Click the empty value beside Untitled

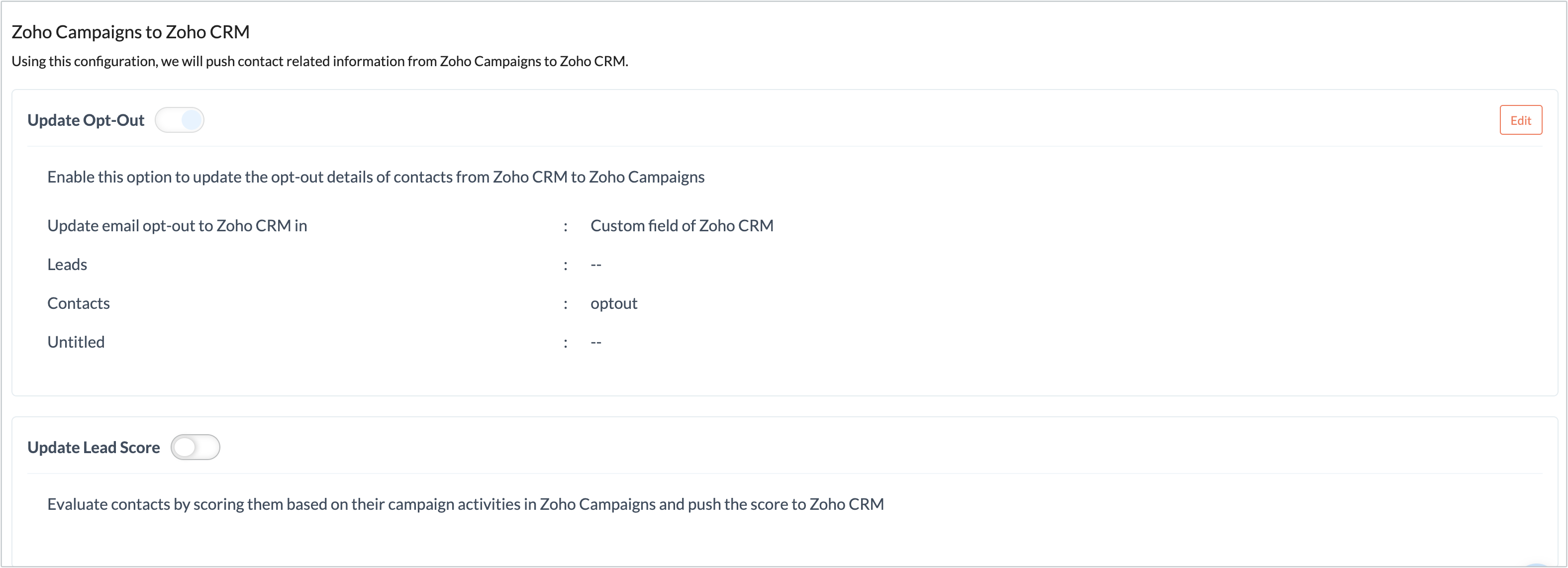(595, 342)
